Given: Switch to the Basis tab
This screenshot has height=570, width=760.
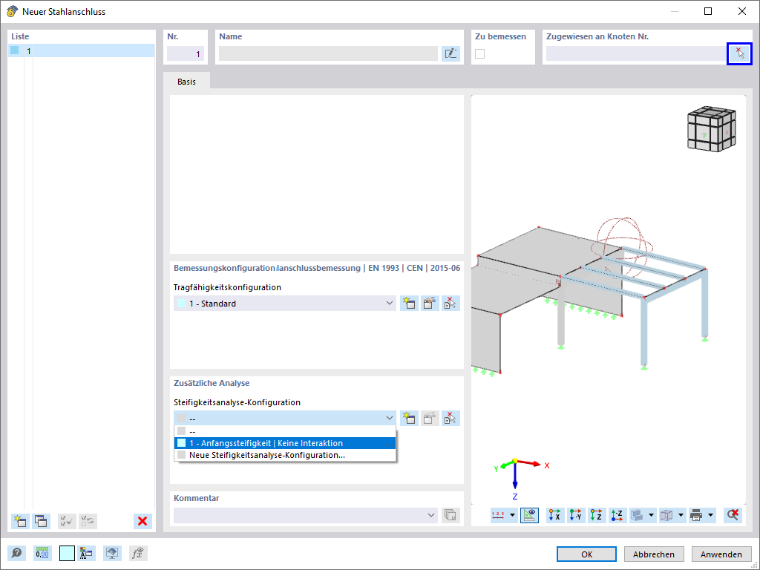Looking at the screenshot, I should coord(187,81).
